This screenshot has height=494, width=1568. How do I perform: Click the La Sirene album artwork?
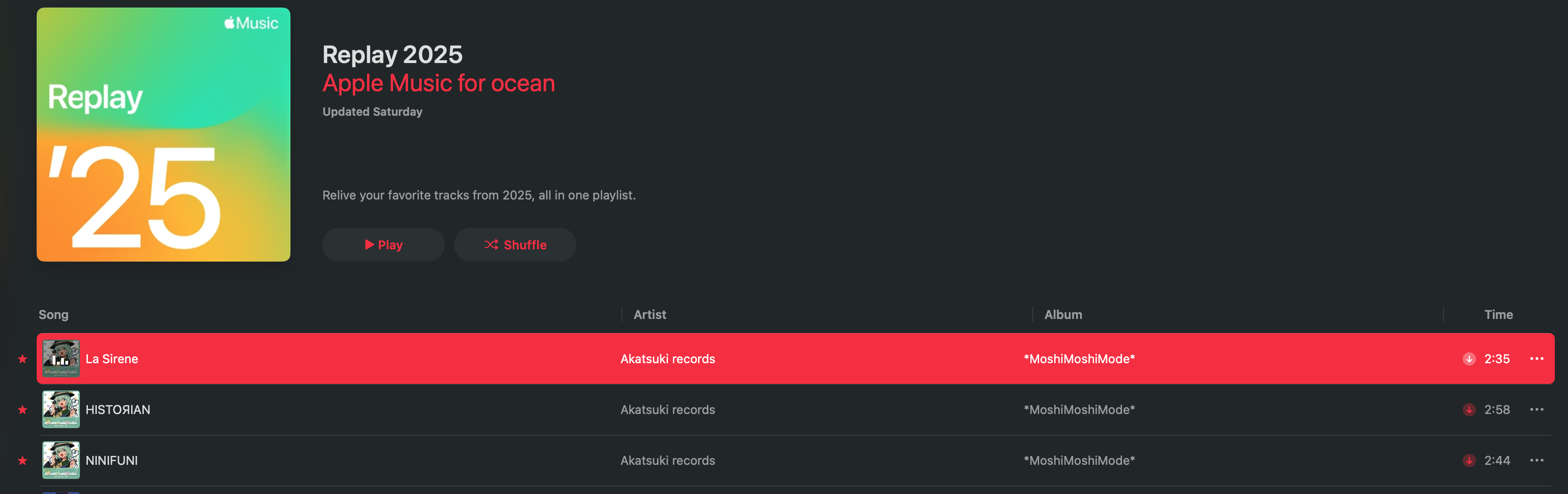point(61,359)
